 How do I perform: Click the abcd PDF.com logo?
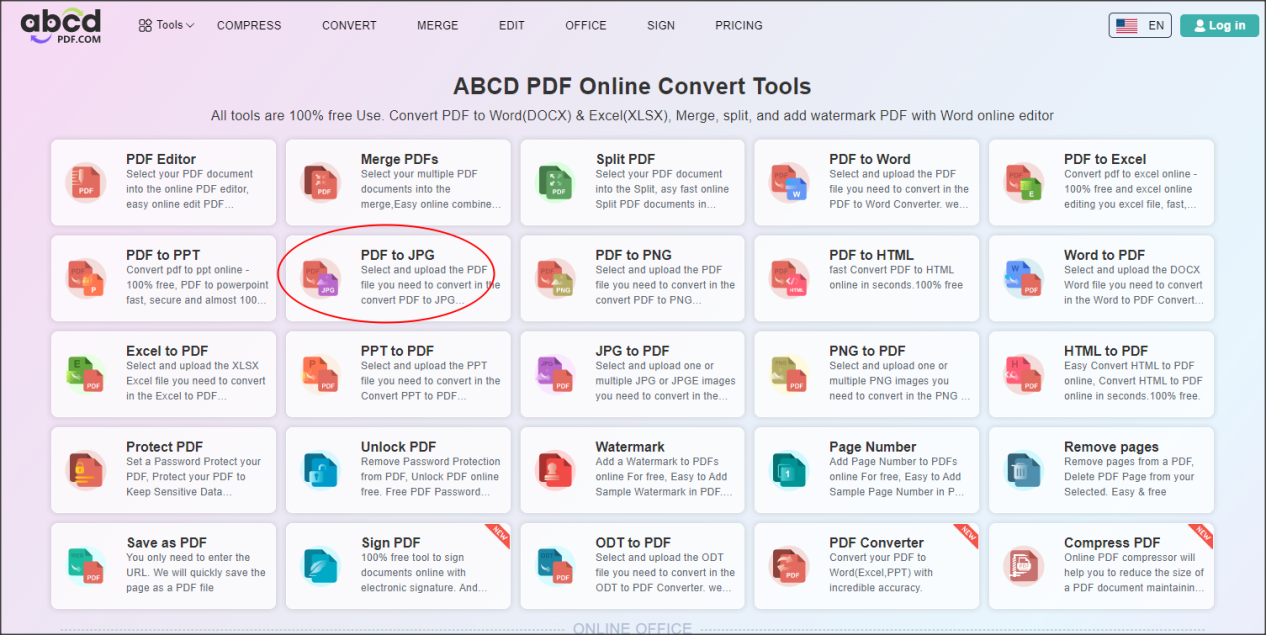pyautogui.click(x=60, y=25)
